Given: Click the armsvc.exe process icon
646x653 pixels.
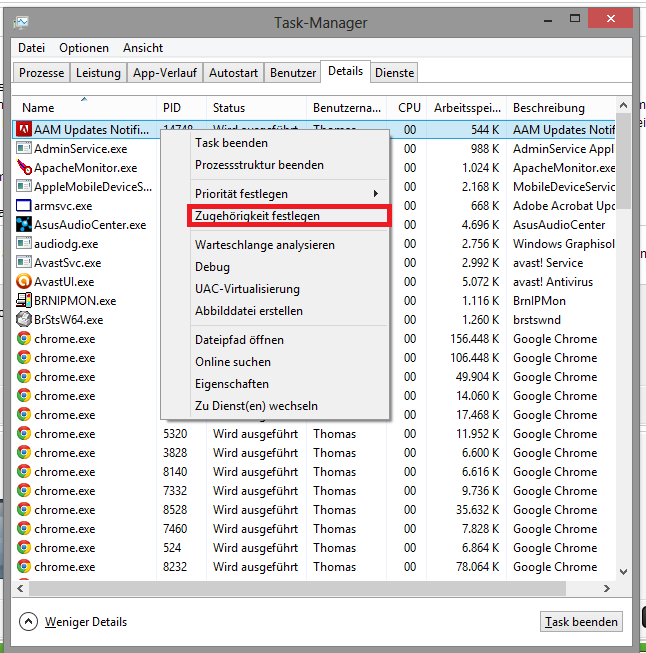Looking at the screenshot, I should (24, 206).
